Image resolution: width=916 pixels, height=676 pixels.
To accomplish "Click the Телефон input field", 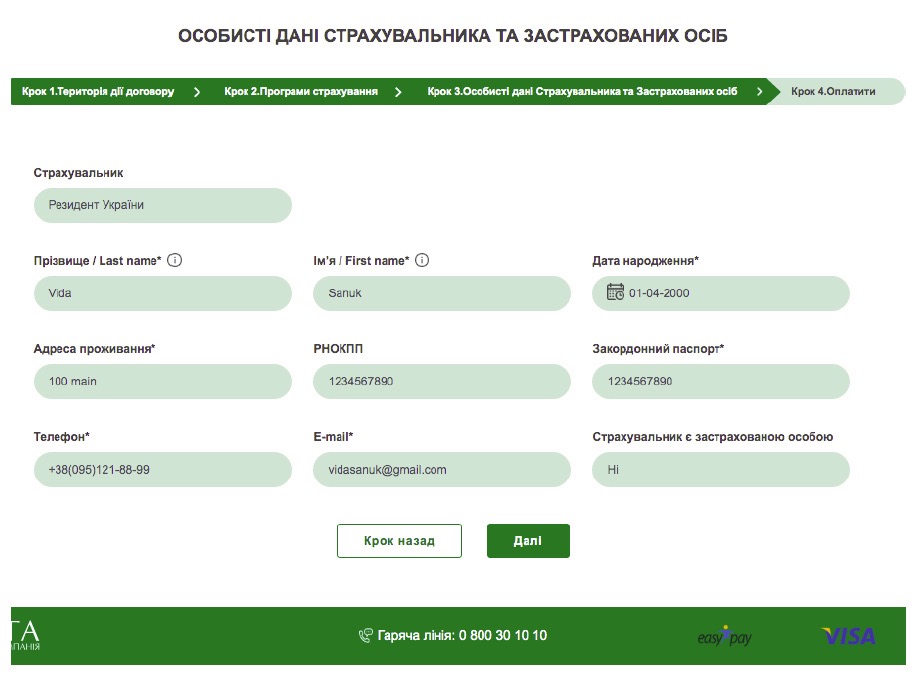I will tap(162, 469).
